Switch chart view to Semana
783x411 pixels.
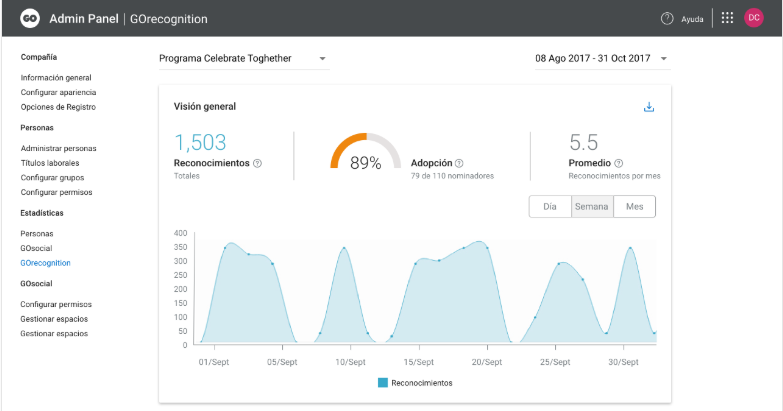coord(592,206)
